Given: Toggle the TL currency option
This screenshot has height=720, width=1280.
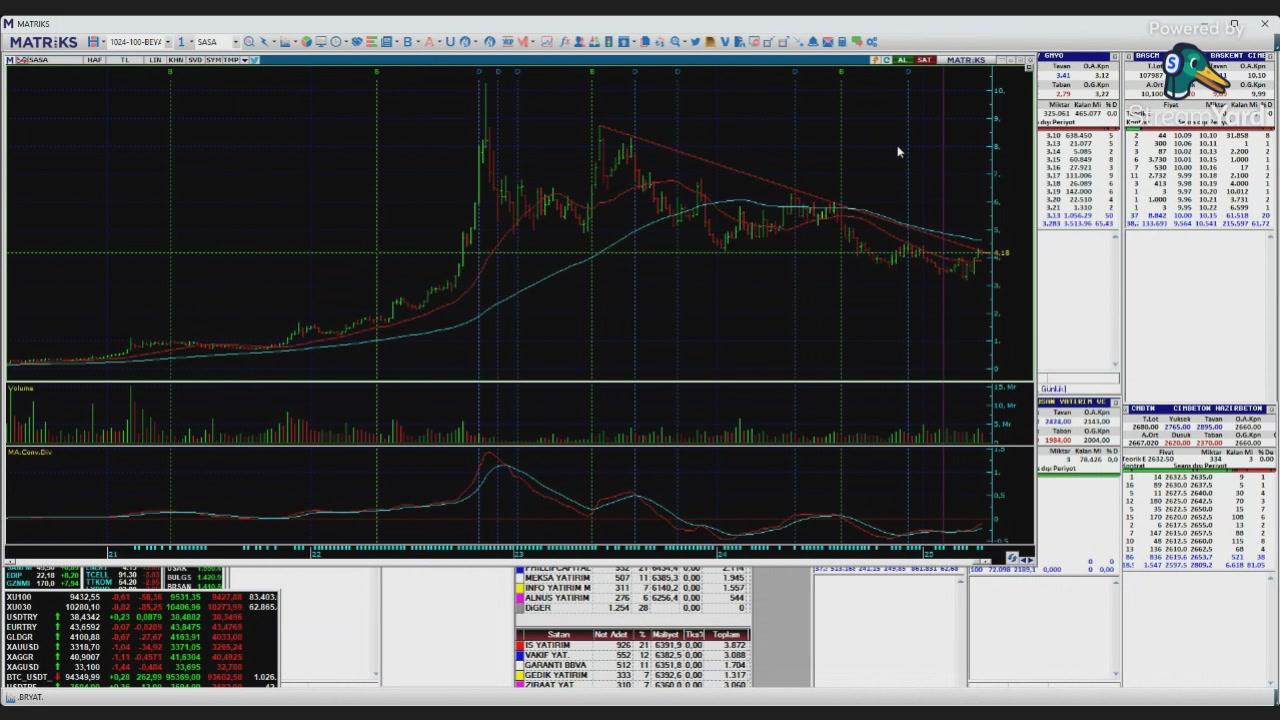Looking at the screenshot, I should point(125,60).
